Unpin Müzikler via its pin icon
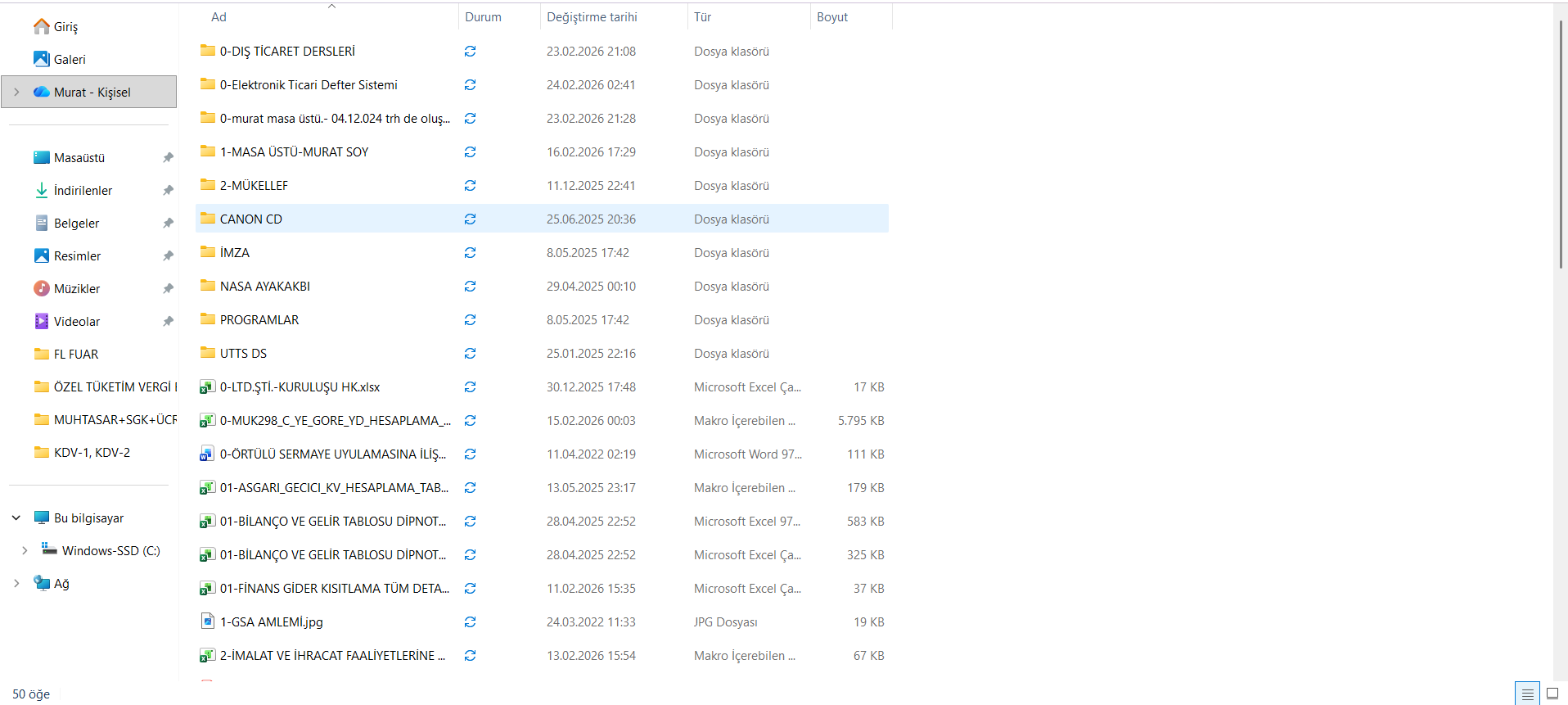1568x705 pixels. pyautogui.click(x=168, y=288)
